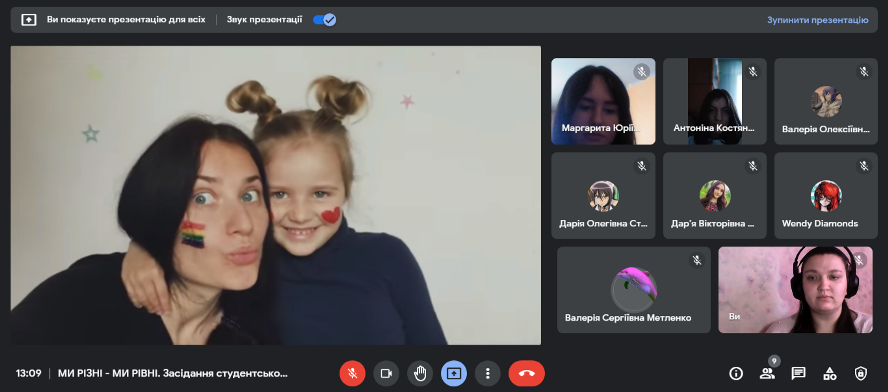Click the presentation screen icon in top banner
888x392 pixels.
pyautogui.click(x=29, y=20)
